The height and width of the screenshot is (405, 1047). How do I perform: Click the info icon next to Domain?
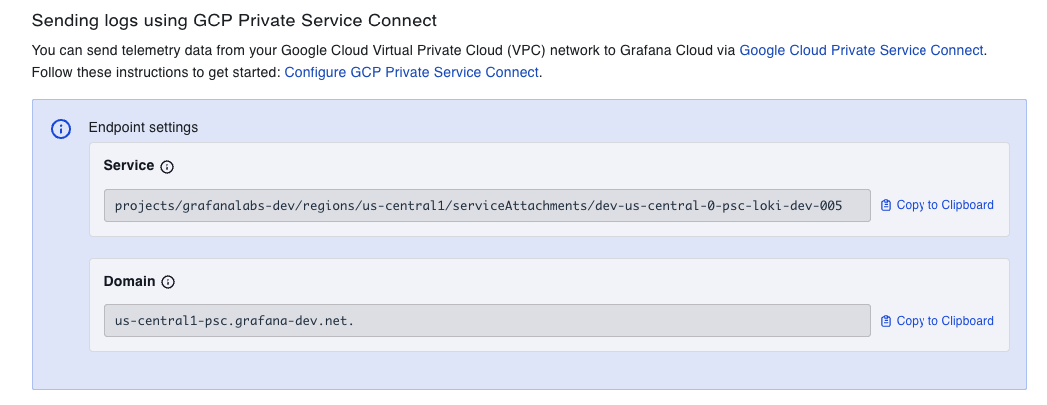[x=168, y=283]
